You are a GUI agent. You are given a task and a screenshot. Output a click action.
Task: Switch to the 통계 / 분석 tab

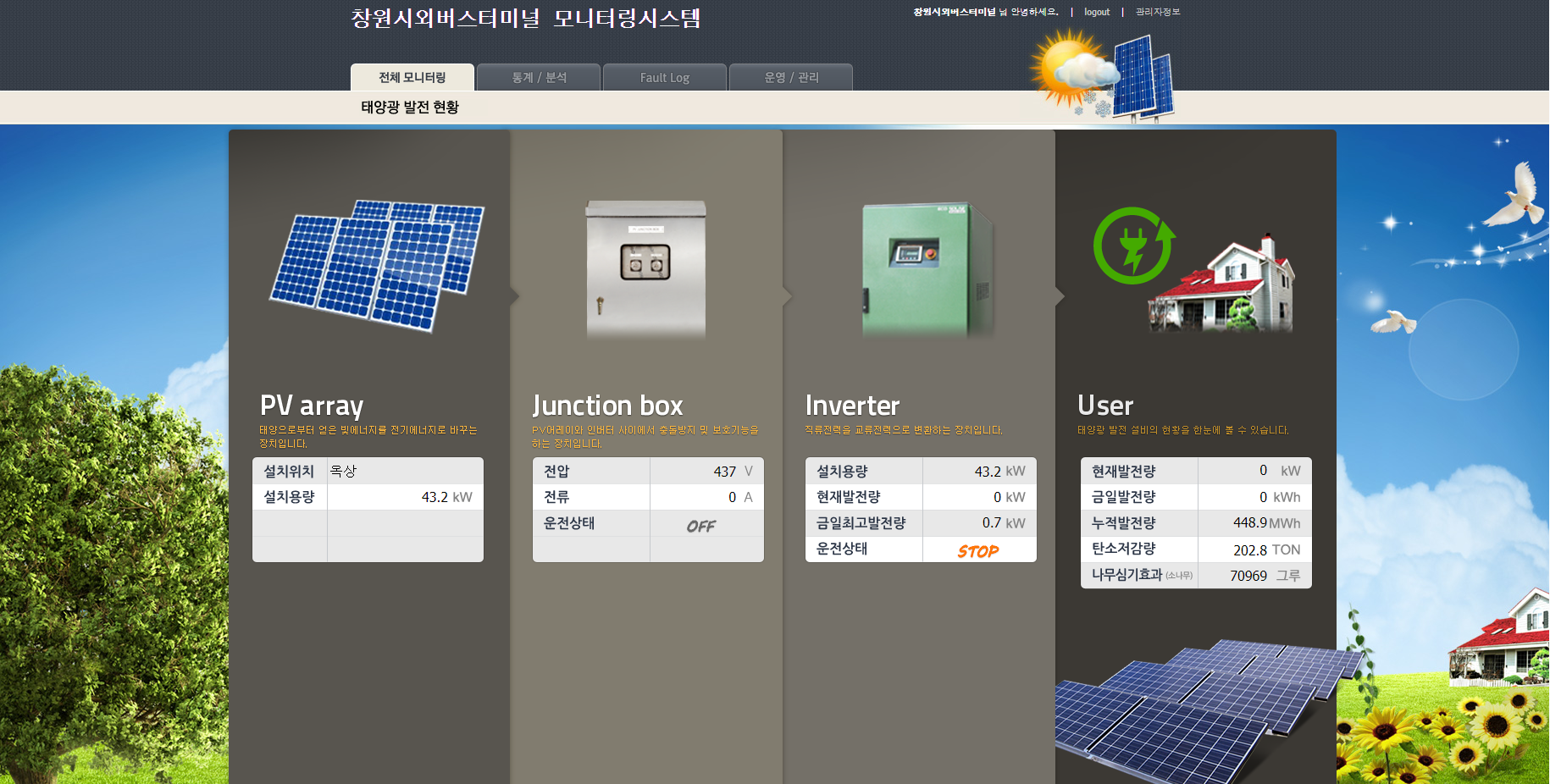point(539,77)
